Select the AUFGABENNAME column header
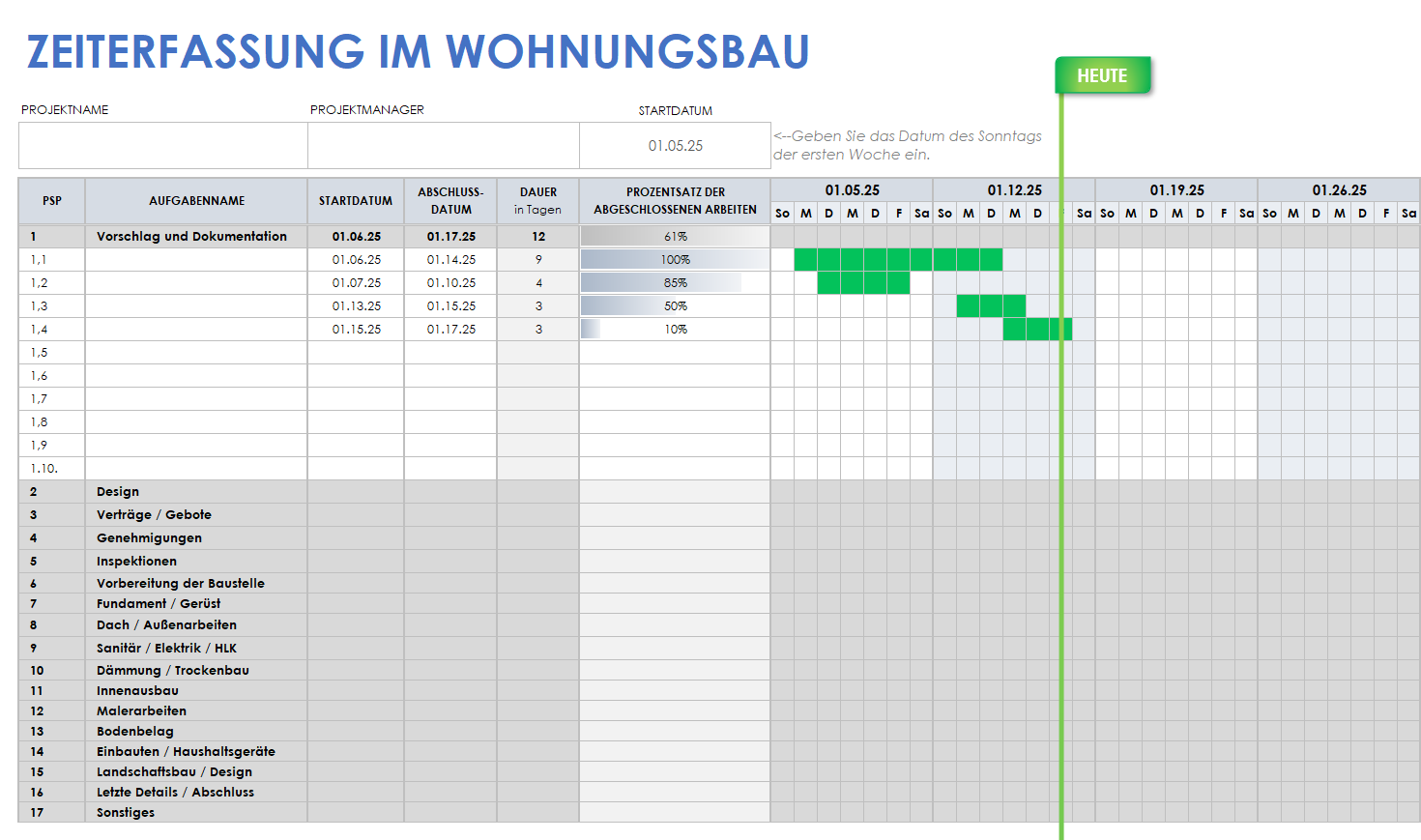Image resolution: width=1421 pixels, height=840 pixels. click(196, 201)
